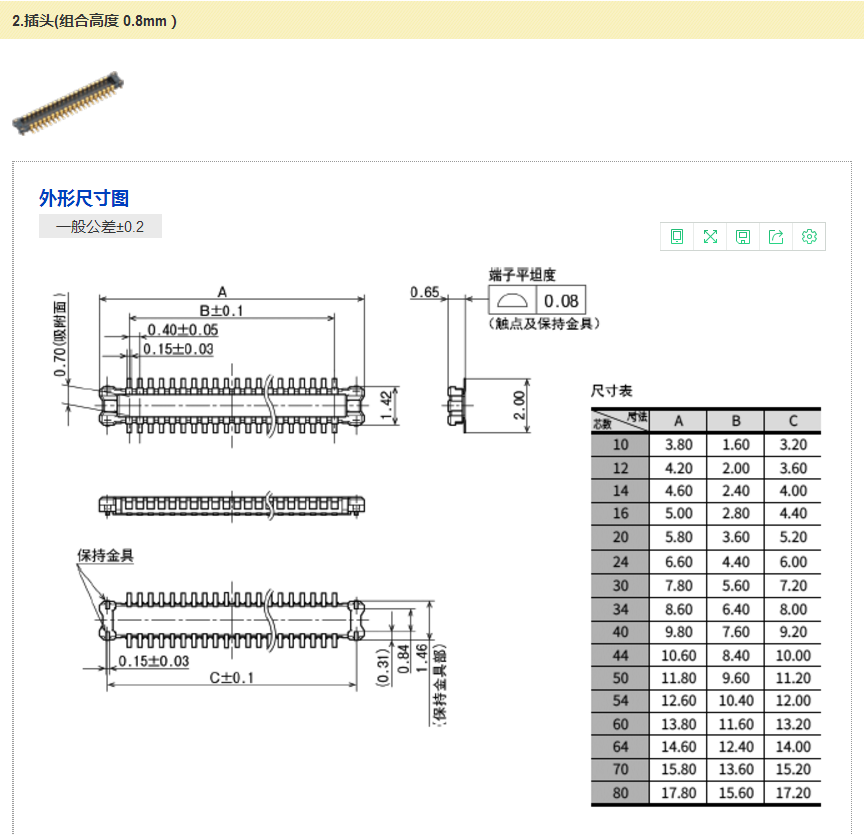Viewport: 868px width, 835px height.
Task: Click column header C in dimension table
Action: 792,421
